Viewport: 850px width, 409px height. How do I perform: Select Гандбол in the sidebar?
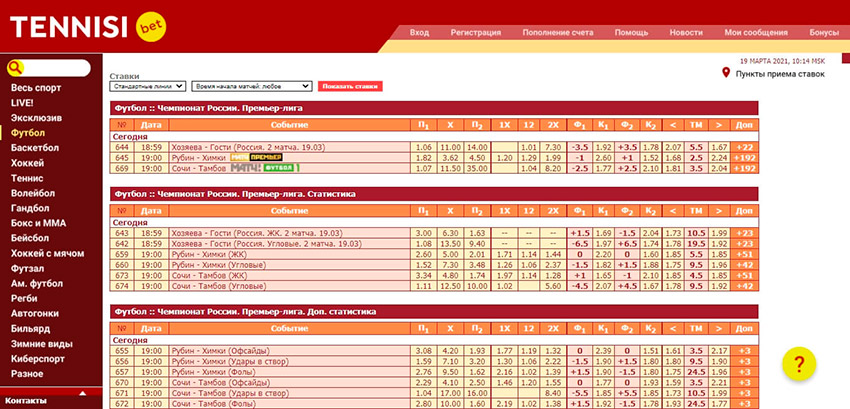click(x=30, y=208)
